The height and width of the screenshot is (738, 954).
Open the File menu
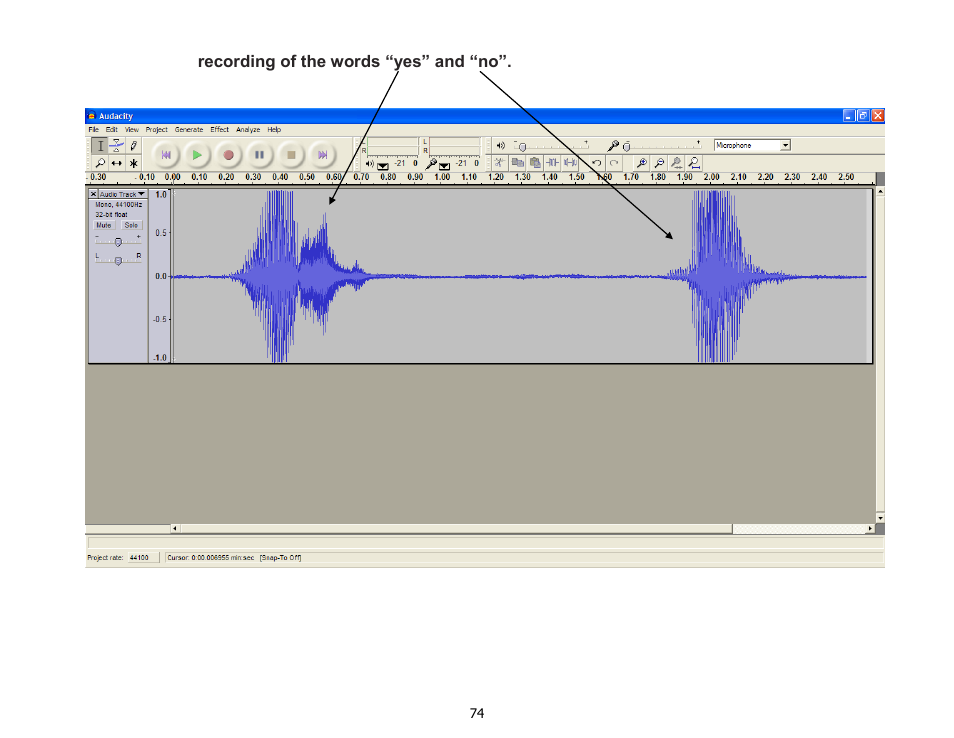[93, 130]
